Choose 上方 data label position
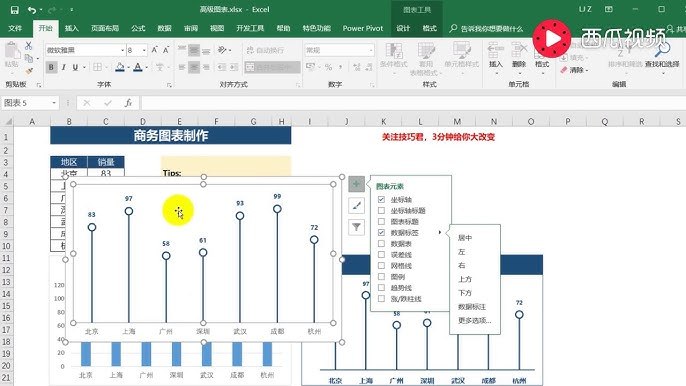The width and height of the screenshot is (686, 386). pos(465,279)
